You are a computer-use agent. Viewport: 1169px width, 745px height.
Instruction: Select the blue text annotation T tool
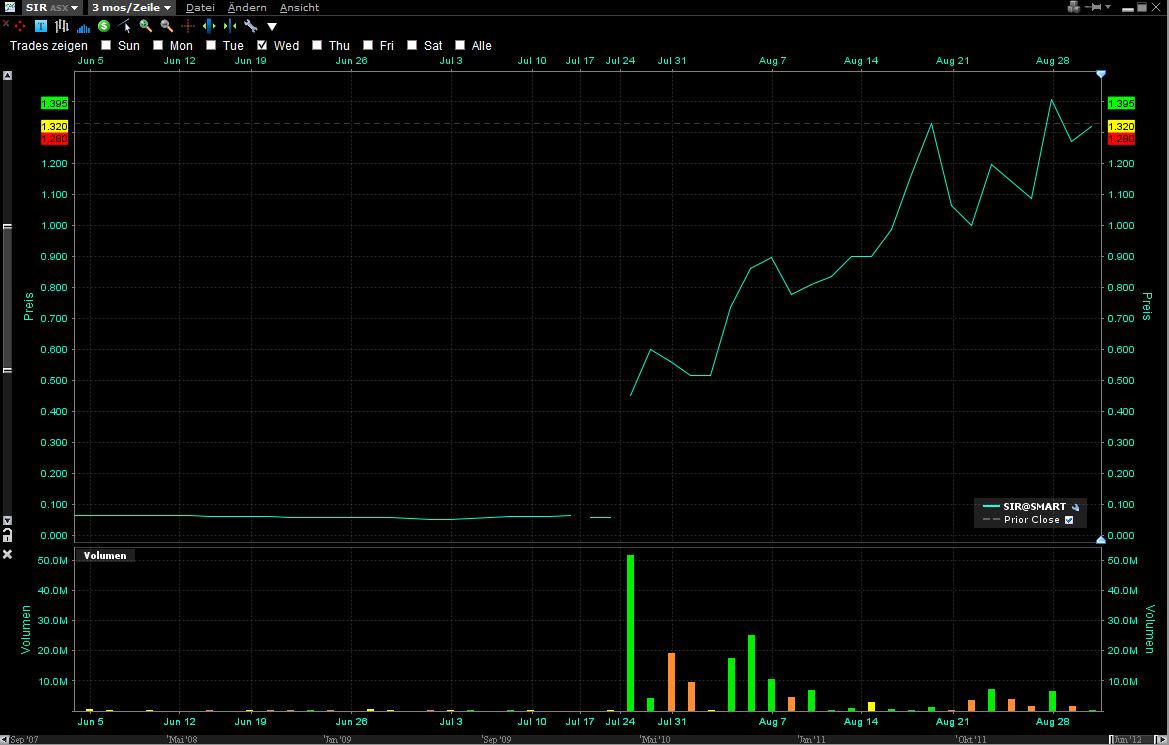click(41, 26)
